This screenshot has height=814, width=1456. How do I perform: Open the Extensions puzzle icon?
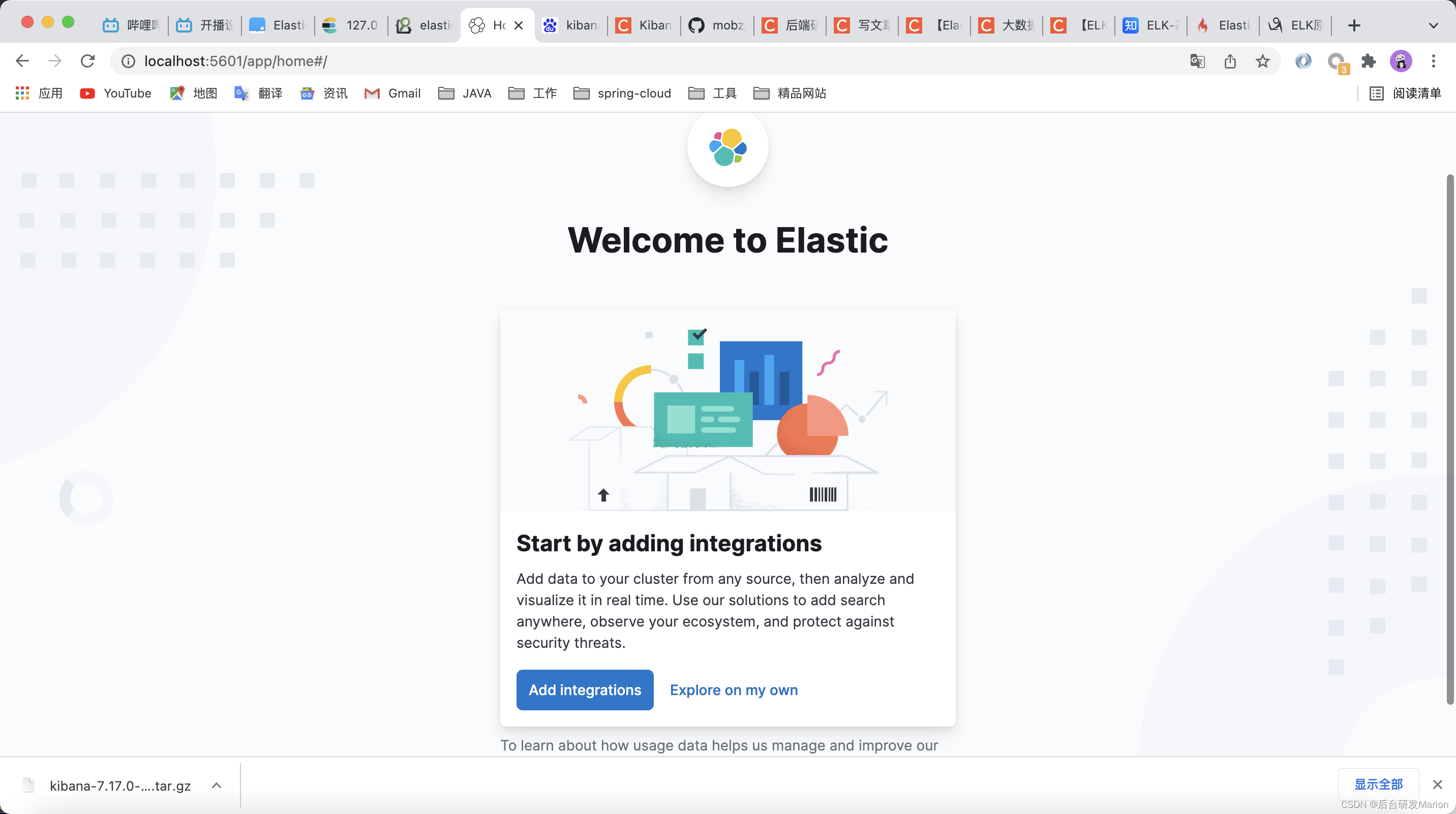[x=1369, y=61]
